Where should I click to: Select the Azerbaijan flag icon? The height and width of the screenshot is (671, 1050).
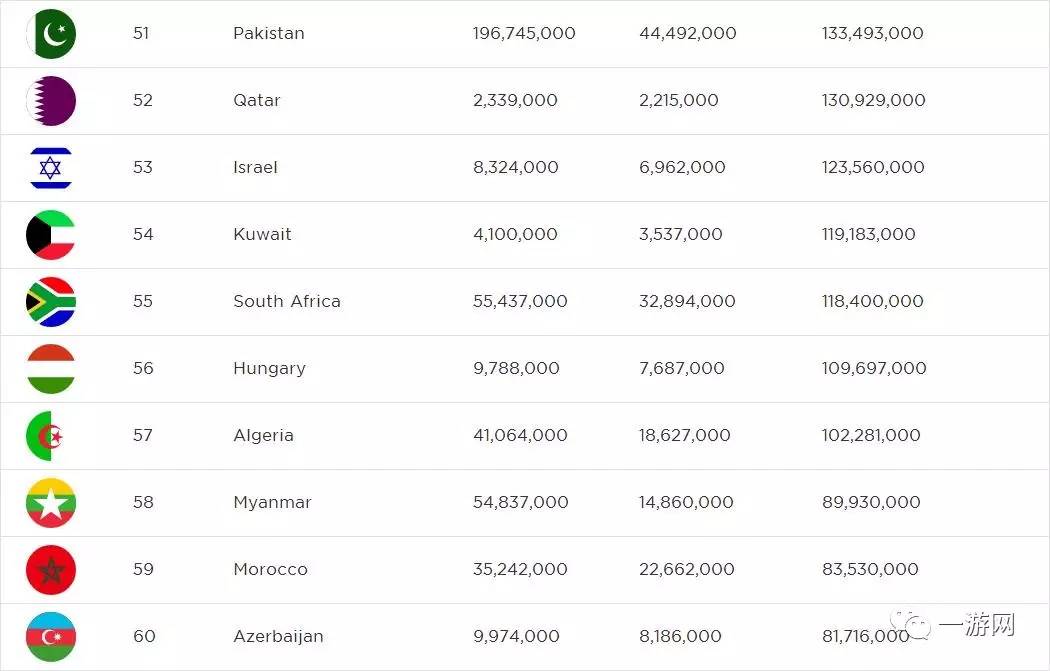pos(50,636)
